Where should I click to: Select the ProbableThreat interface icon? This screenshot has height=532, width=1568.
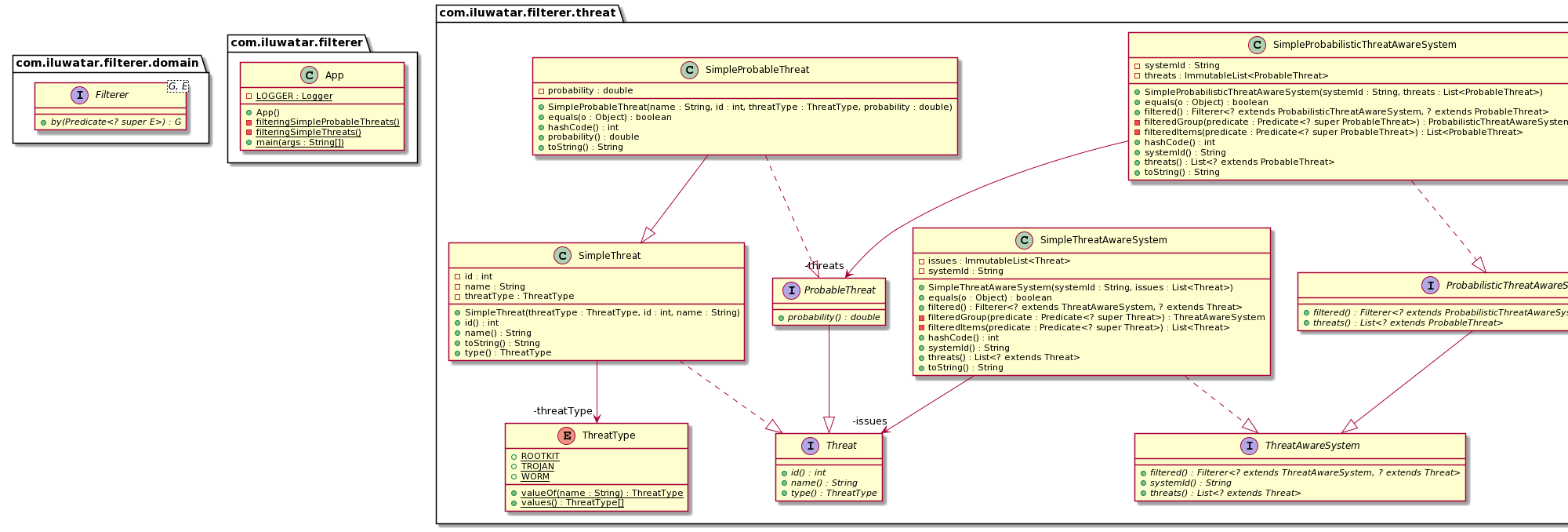(791, 290)
